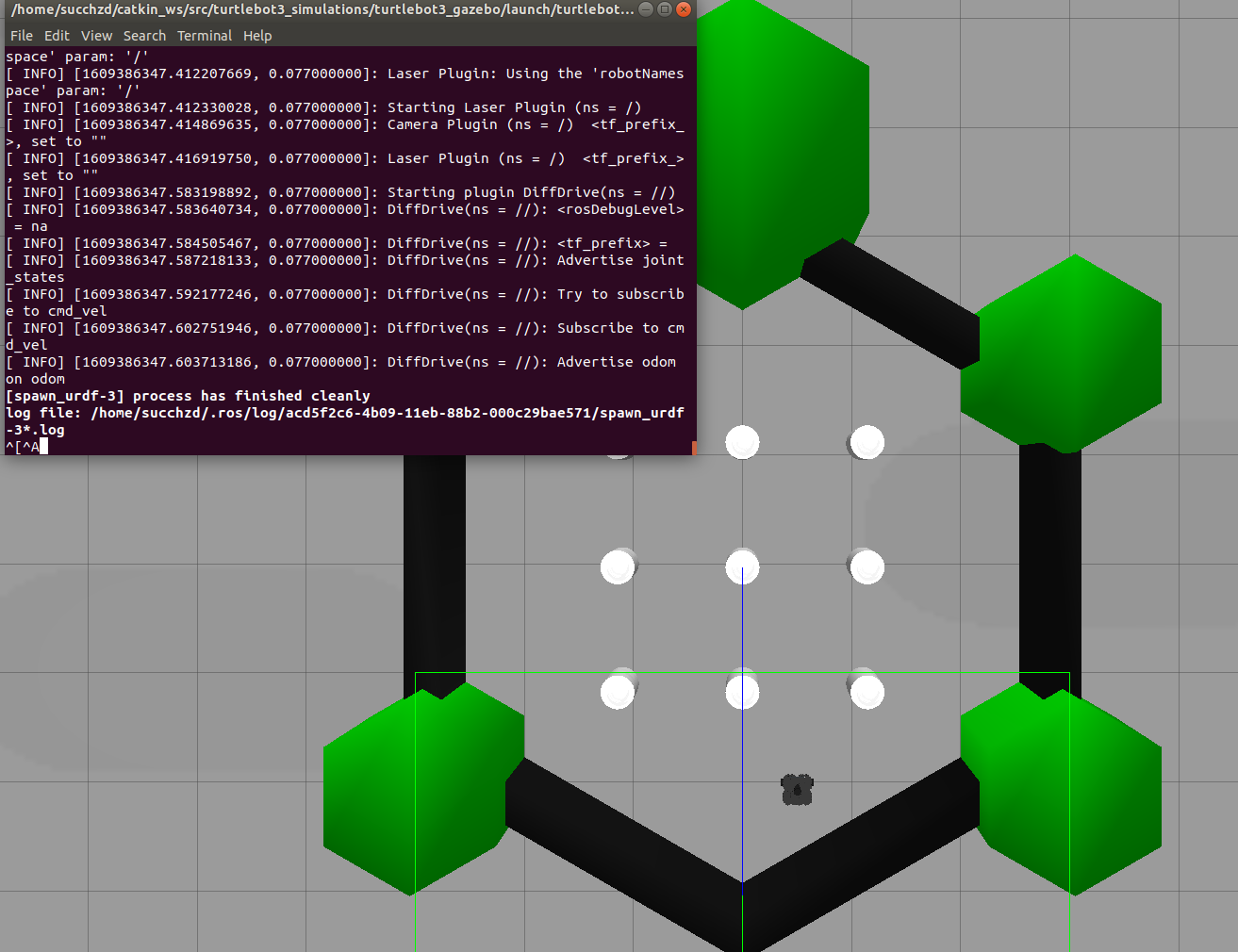Image resolution: width=1238 pixels, height=952 pixels.
Task: Click the terminal's orange scrollbar thumb
Action: pyautogui.click(x=694, y=448)
